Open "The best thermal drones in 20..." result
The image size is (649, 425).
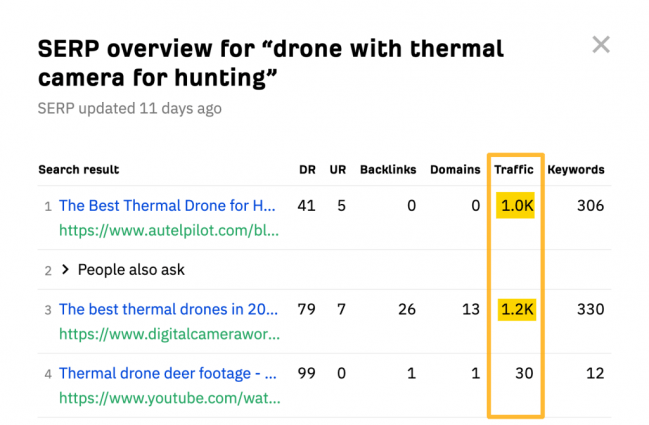167,309
